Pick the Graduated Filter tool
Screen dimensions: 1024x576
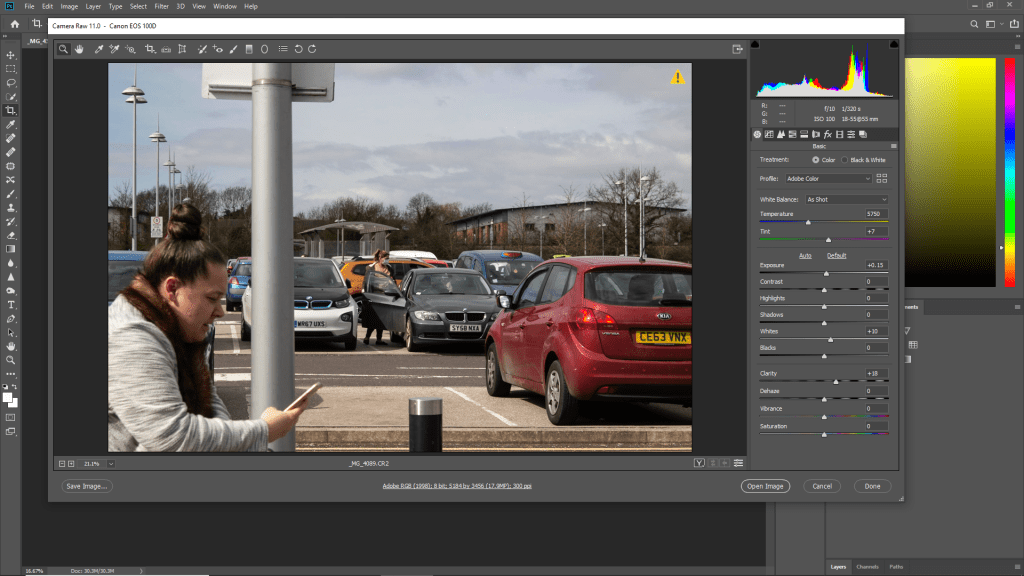coord(249,48)
